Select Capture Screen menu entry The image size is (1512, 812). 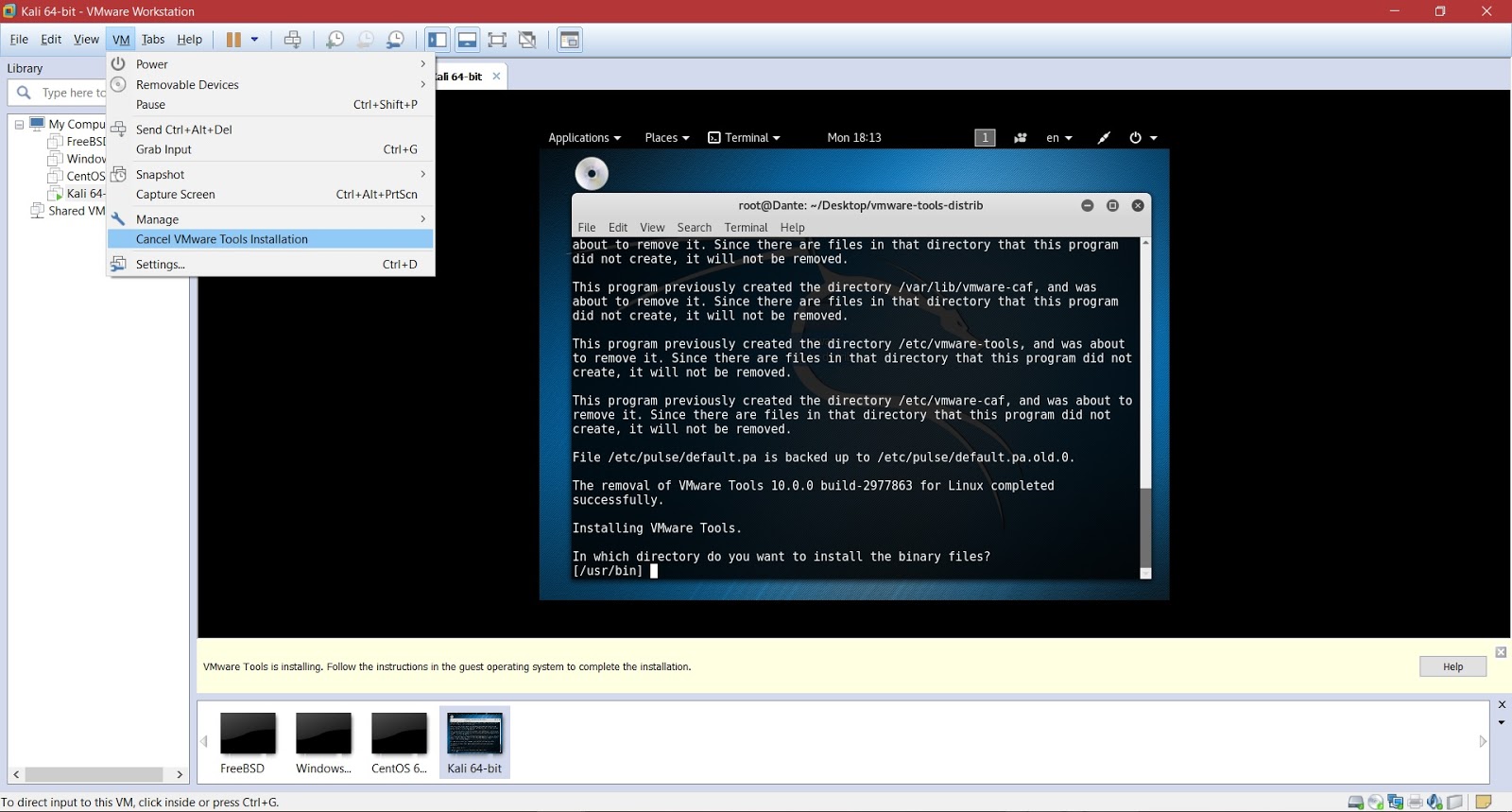click(271, 195)
